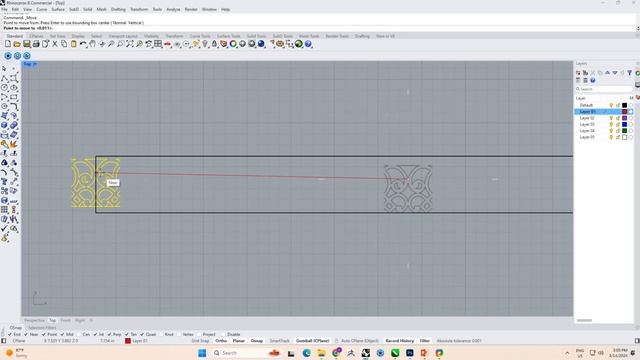Toggle the End osnap checkbox
Image resolution: width=640 pixels, height=360 pixels.
pyautogui.click(x=10, y=334)
